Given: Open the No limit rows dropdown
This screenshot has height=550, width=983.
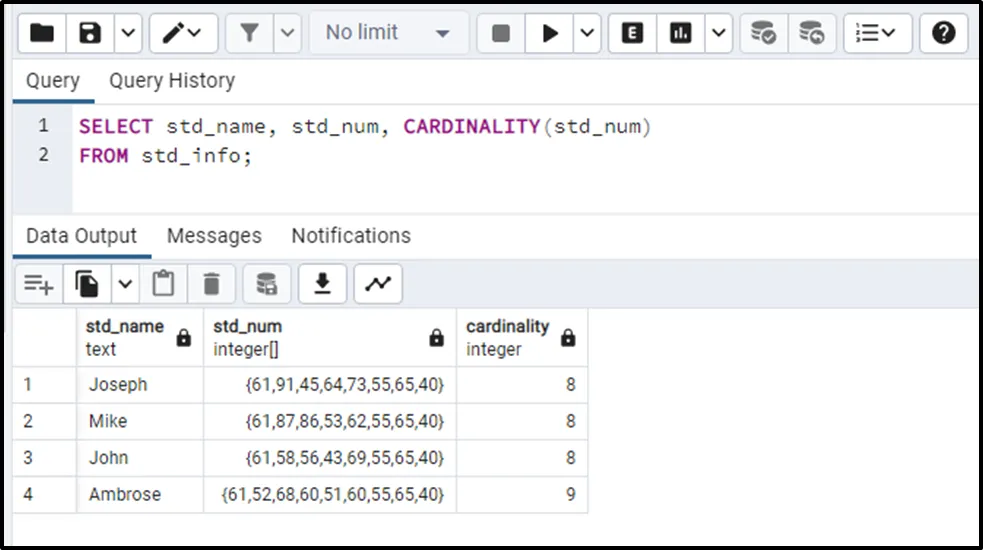Looking at the screenshot, I should [x=388, y=34].
